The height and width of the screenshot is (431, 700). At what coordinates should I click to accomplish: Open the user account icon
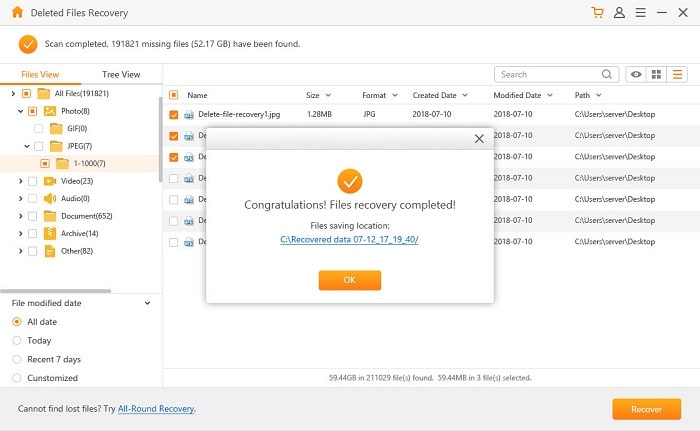click(x=619, y=13)
